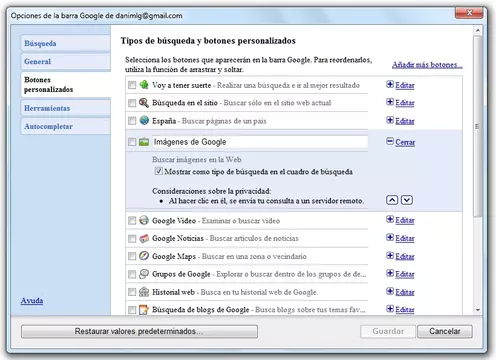Open the Herramientas tab
496x360 pixels.
[x=65, y=108]
